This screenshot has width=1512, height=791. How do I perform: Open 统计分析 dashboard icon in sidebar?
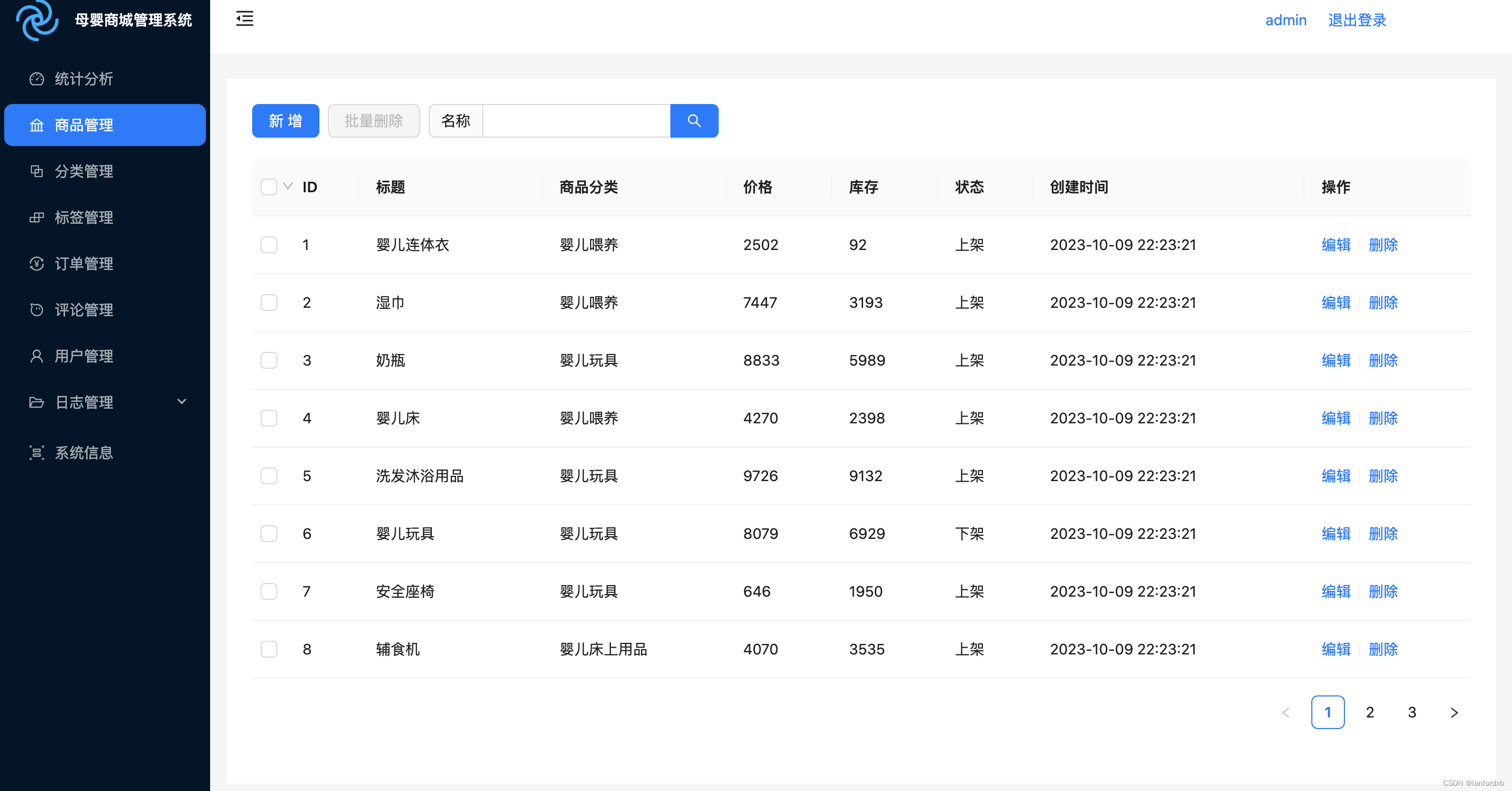coord(36,79)
